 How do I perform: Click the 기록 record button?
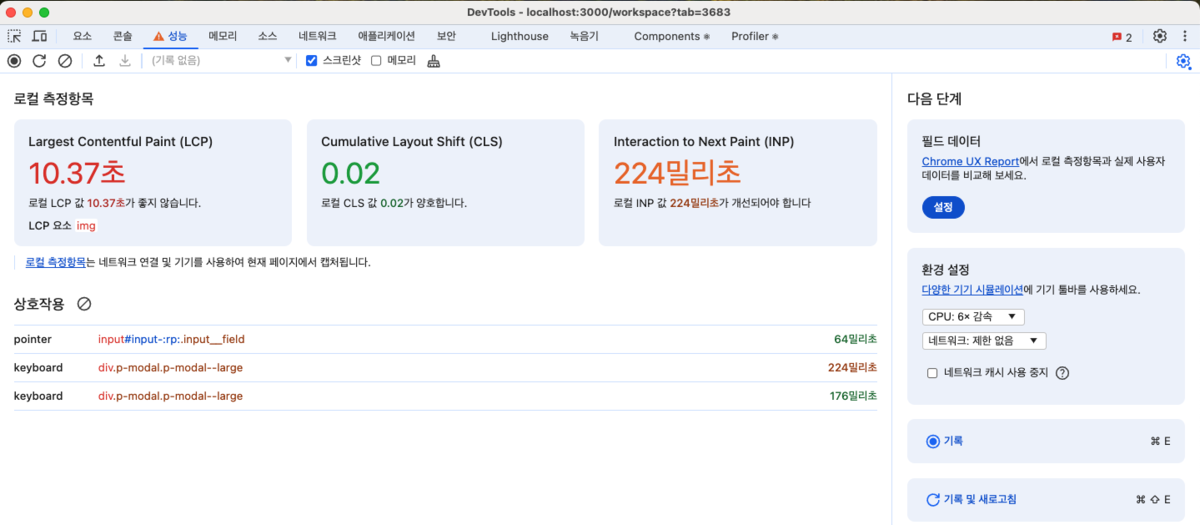[1048, 441]
